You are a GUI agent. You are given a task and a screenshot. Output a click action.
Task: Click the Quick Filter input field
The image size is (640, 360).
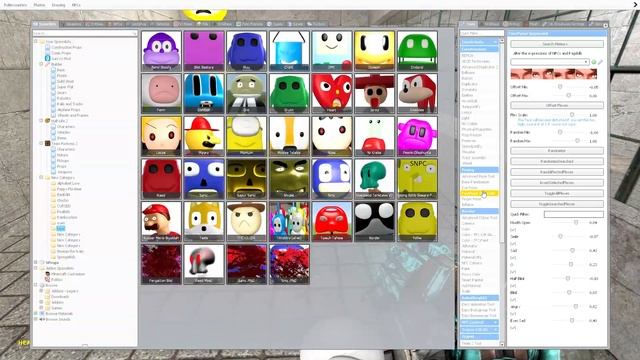point(573,214)
